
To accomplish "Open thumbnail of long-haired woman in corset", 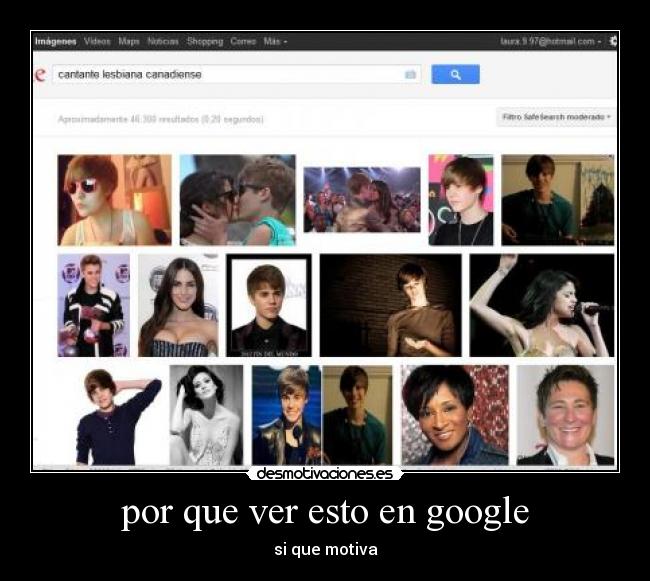I will (178, 305).
